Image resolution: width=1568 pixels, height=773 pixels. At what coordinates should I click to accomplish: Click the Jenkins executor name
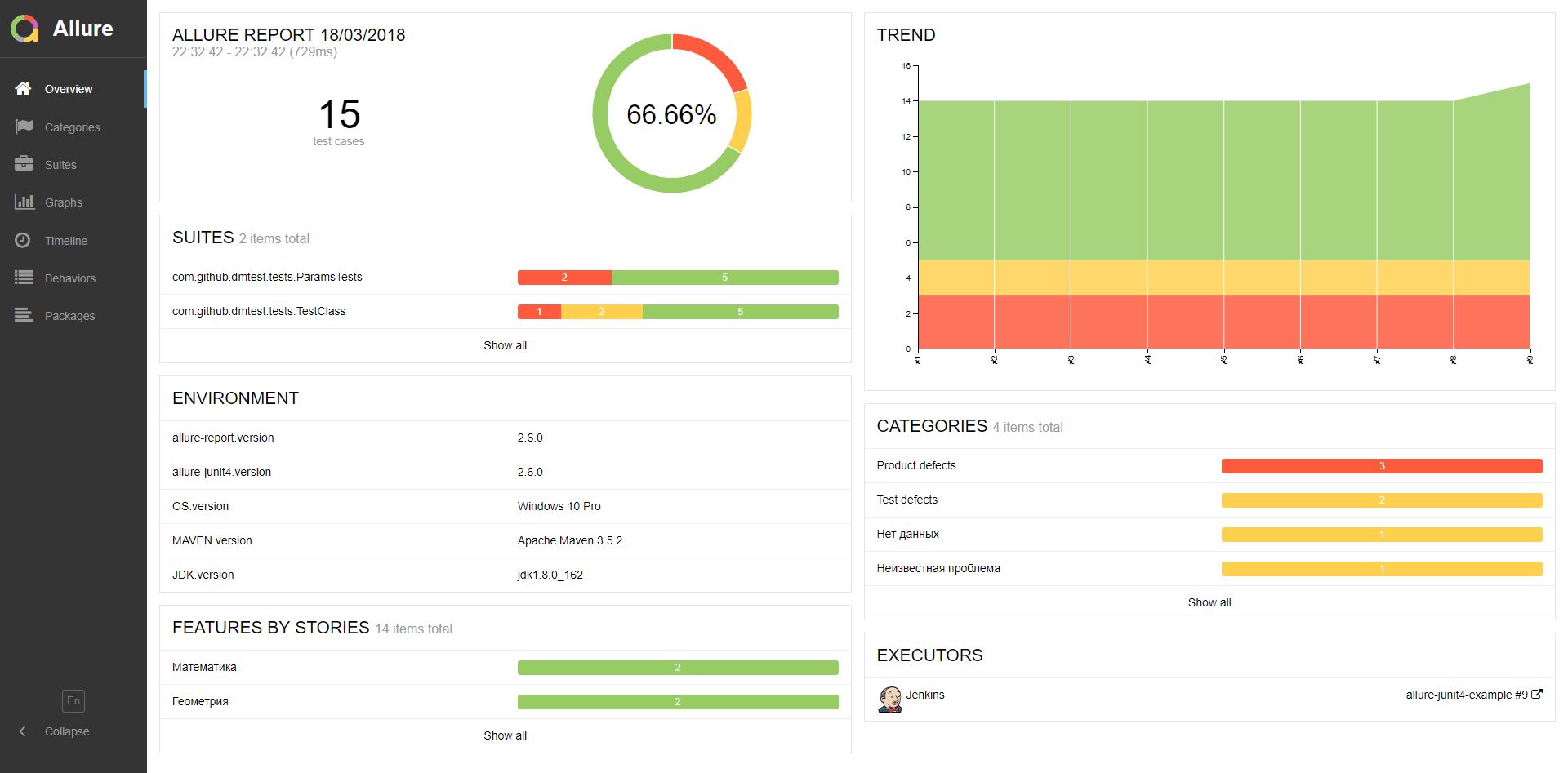925,695
